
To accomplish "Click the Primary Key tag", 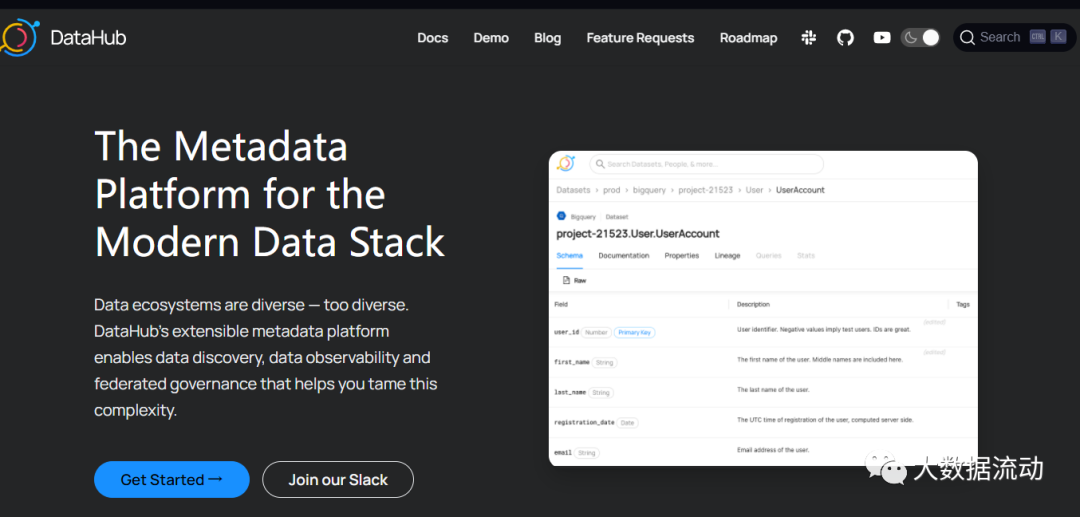I will tap(634, 333).
